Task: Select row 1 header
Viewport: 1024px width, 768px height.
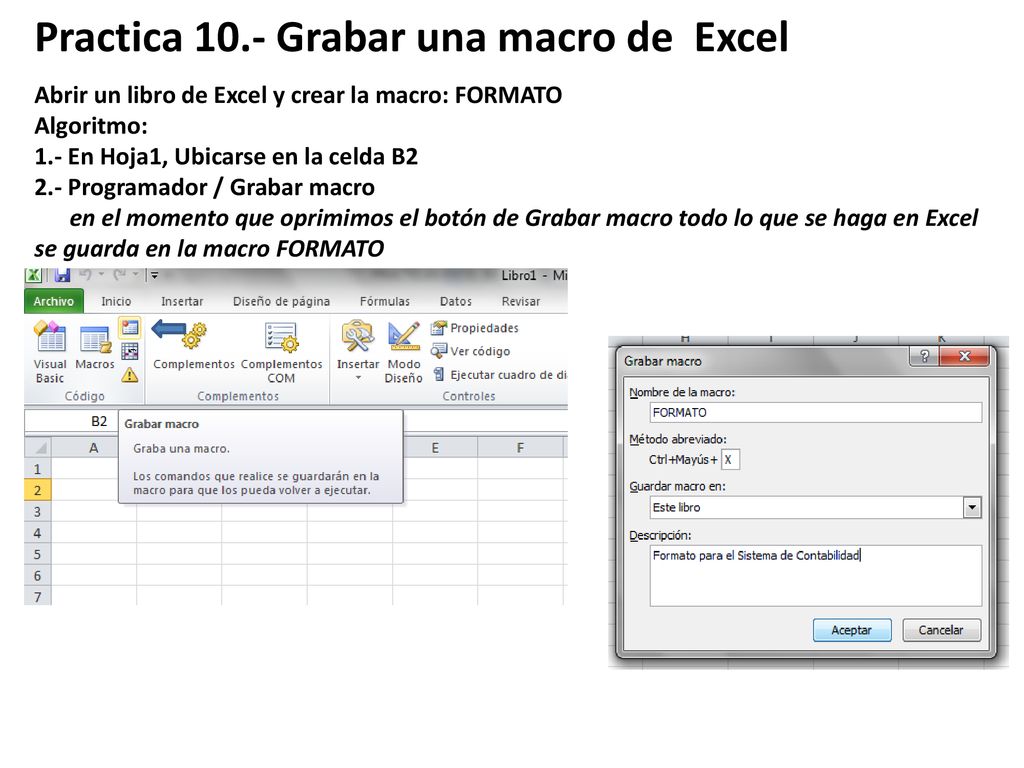Action: [37, 469]
